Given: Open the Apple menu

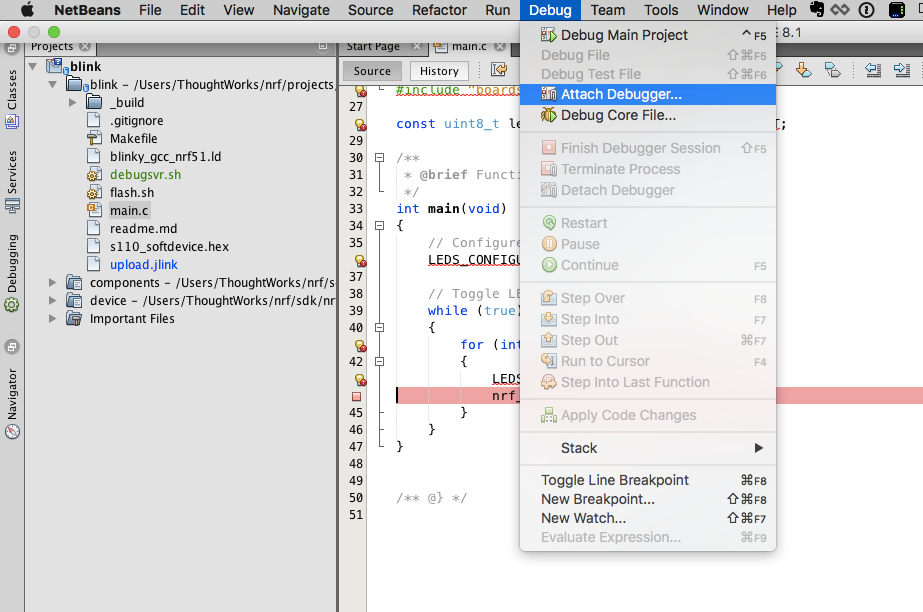Looking at the screenshot, I should click(x=27, y=10).
